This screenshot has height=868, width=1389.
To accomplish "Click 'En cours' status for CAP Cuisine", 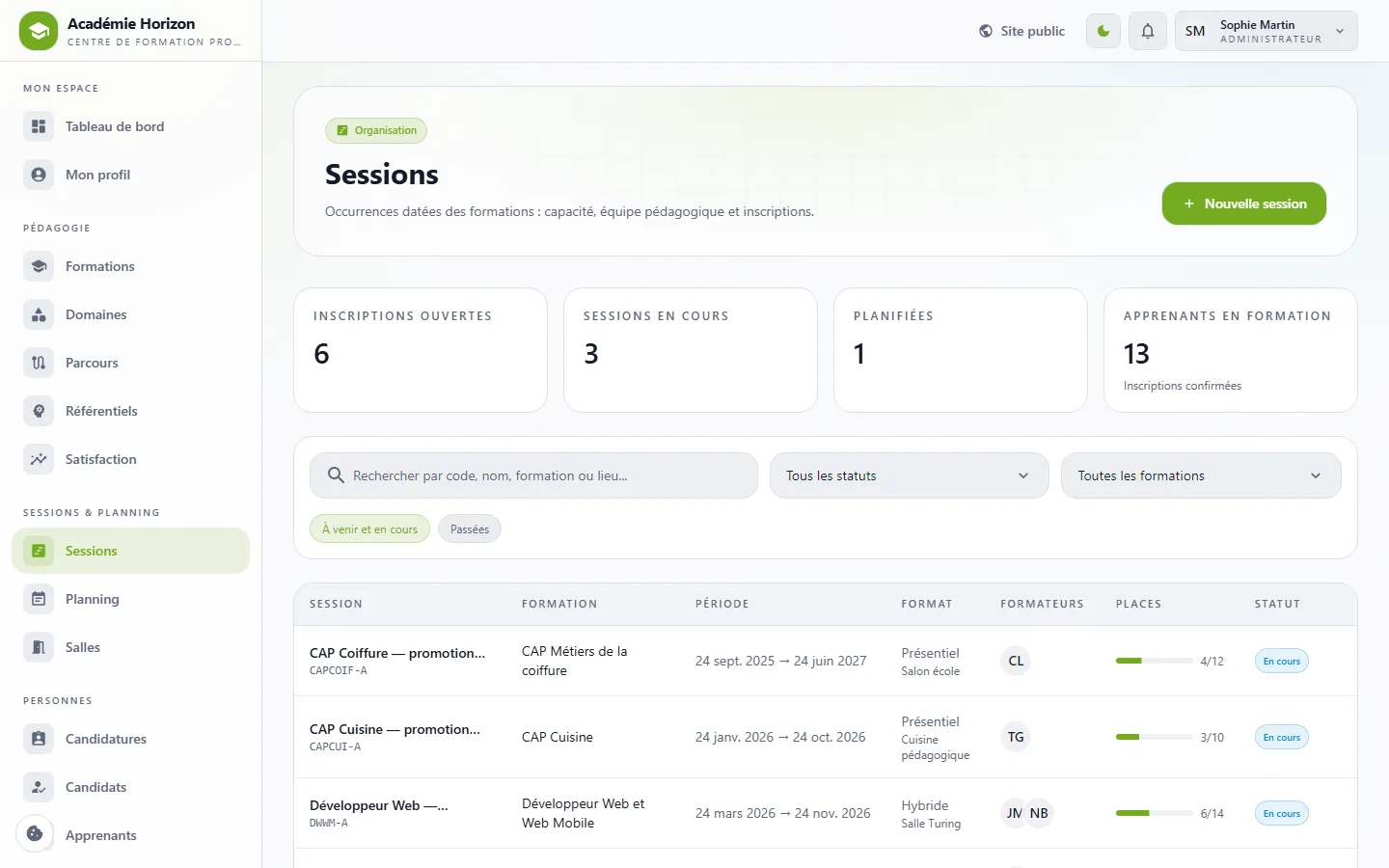I will (1282, 737).
